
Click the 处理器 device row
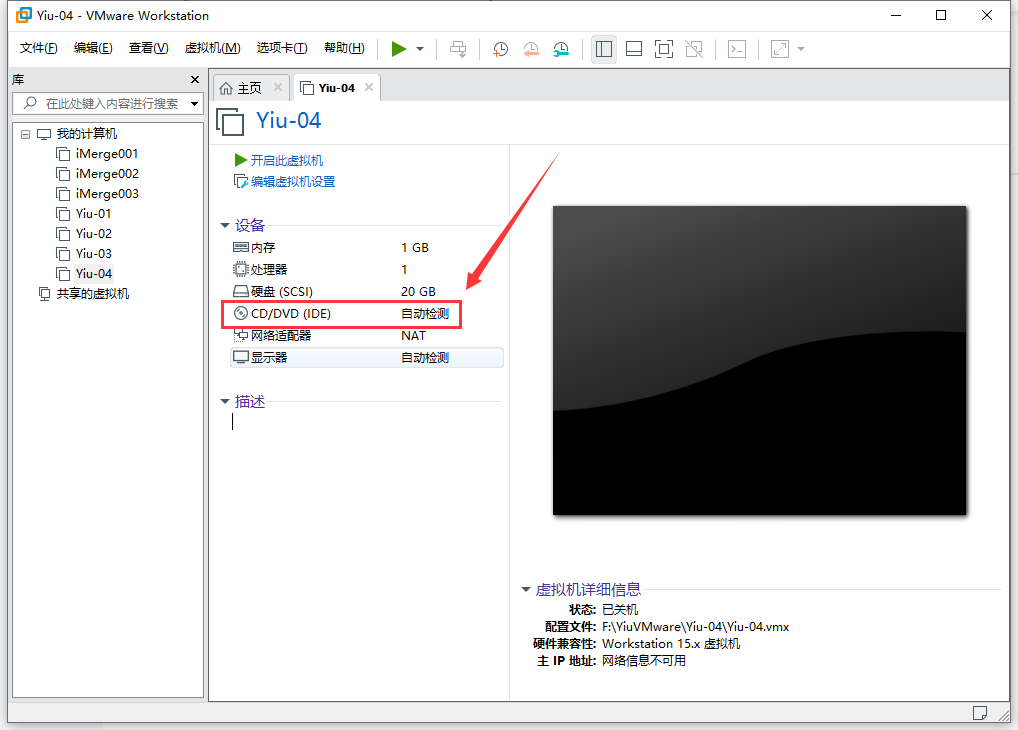pos(367,270)
